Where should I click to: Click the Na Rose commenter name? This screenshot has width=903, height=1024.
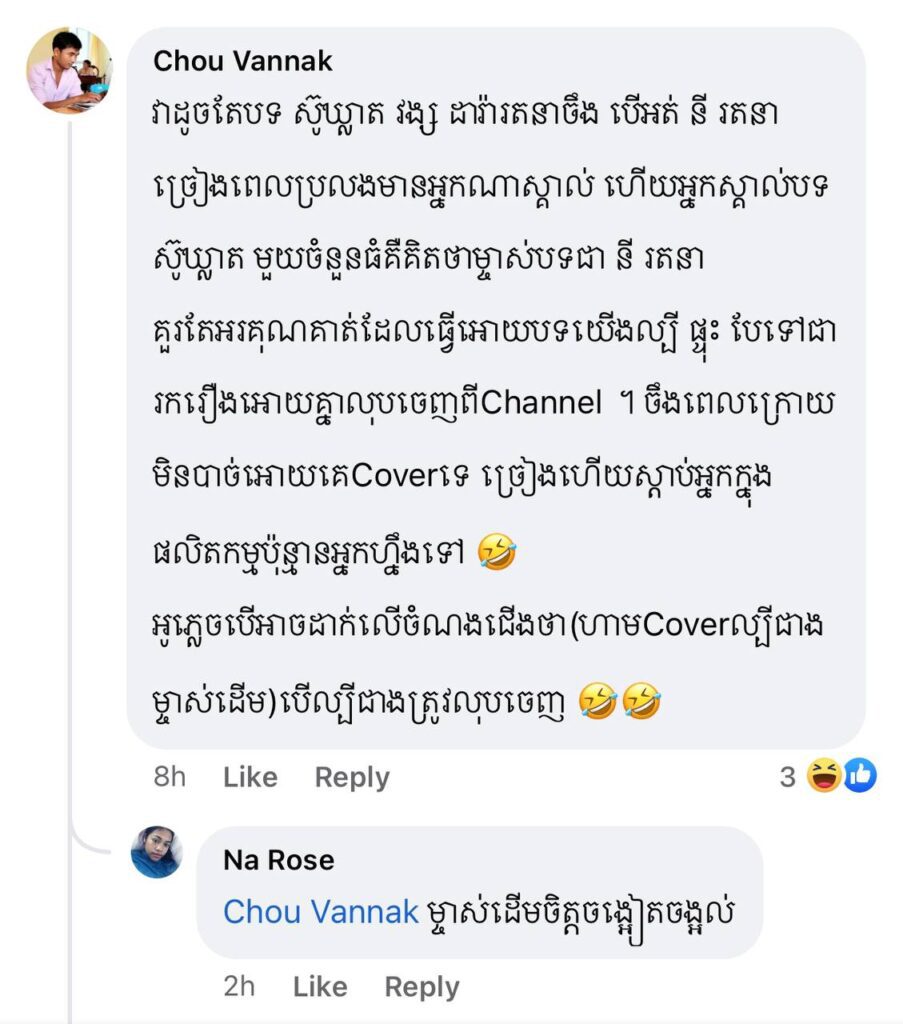pyautogui.click(x=279, y=860)
